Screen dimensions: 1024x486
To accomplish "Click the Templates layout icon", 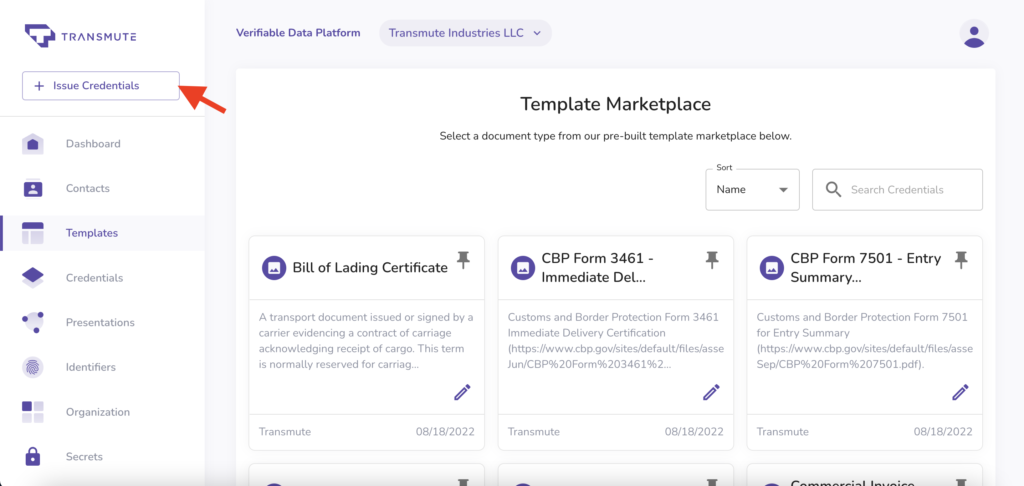I will click(33, 233).
